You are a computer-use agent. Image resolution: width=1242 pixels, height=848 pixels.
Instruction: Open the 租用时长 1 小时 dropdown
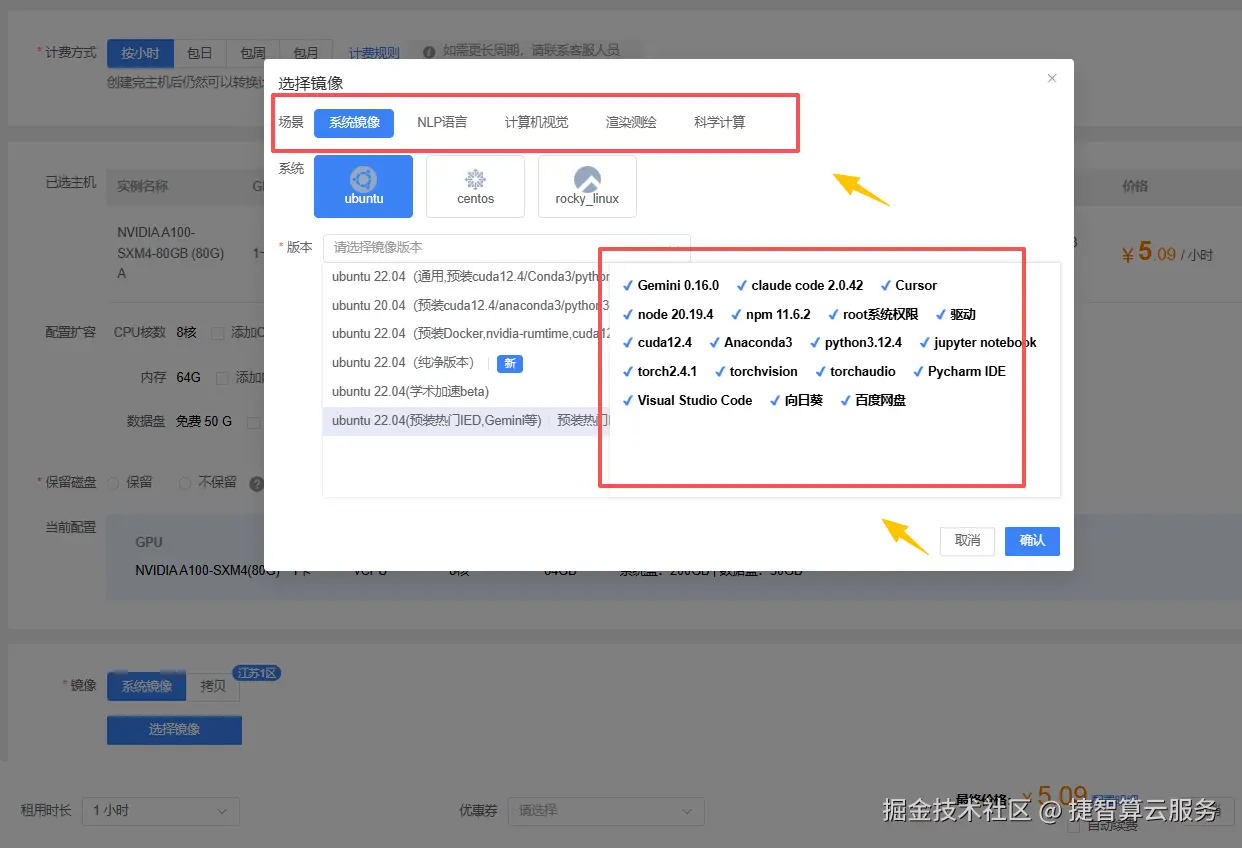(x=161, y=810)
